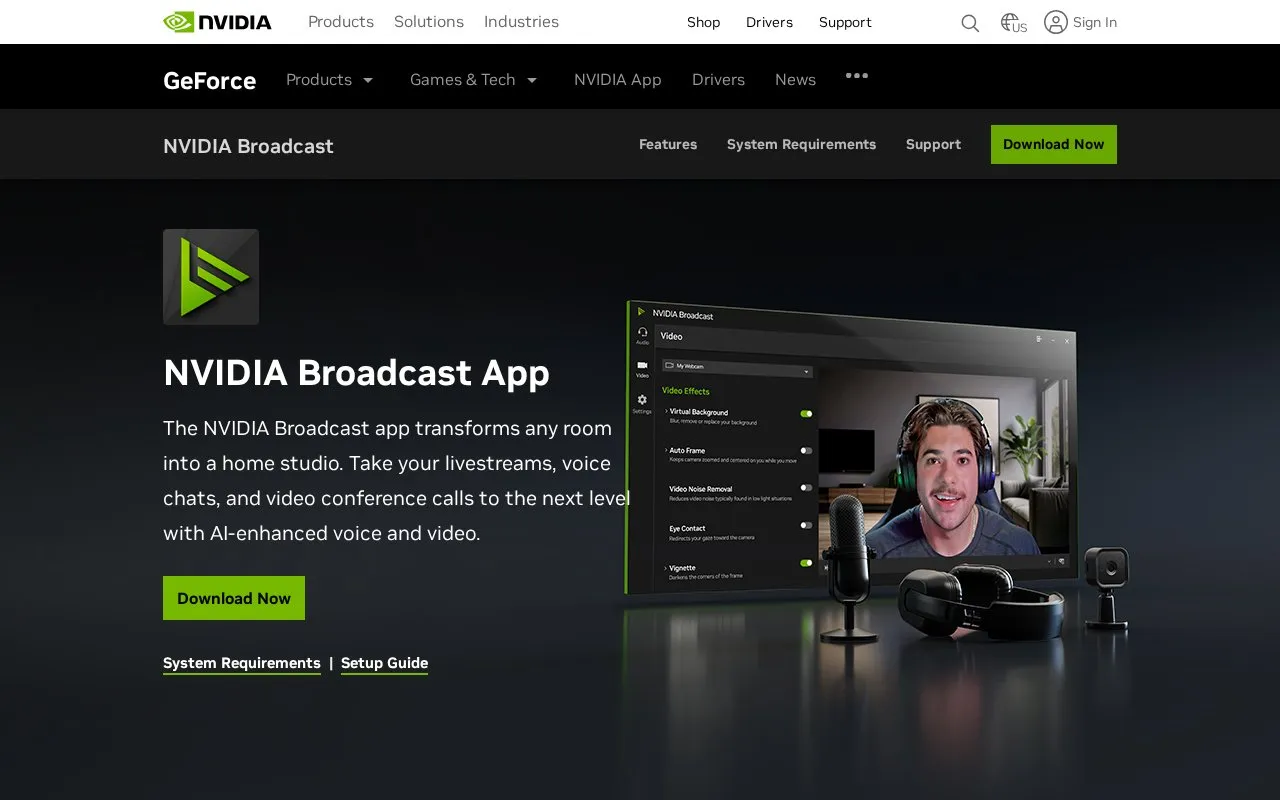Screen dimensions: 1280x800
Task: Open NVIDIA App in GeForce nav
Action: coord(618,80)
